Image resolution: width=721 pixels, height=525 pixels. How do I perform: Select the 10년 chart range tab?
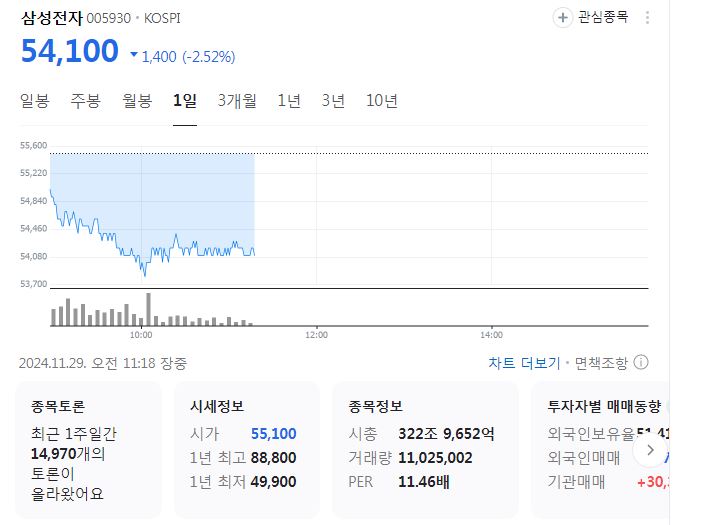(382, 100)
